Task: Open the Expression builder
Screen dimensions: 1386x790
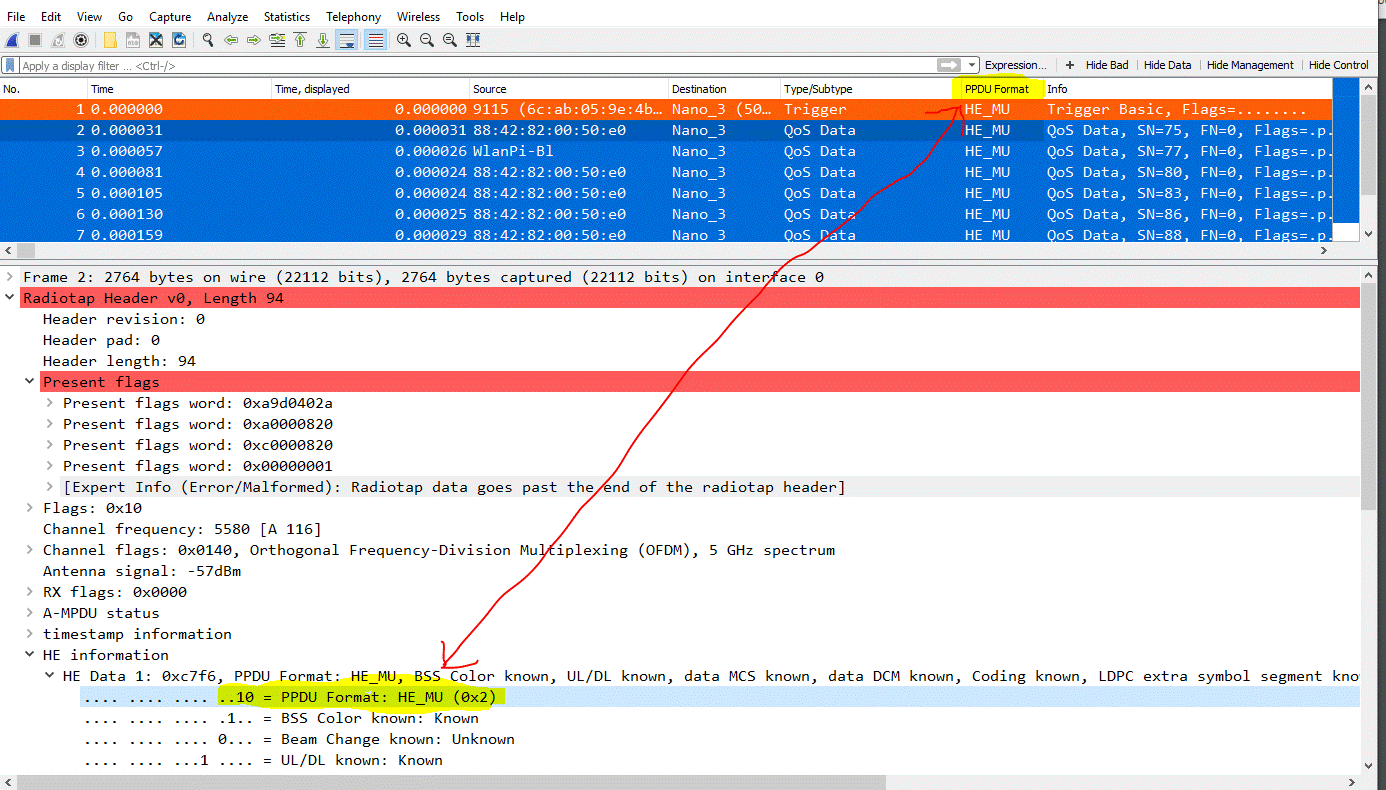Action: coord(1015,64)
